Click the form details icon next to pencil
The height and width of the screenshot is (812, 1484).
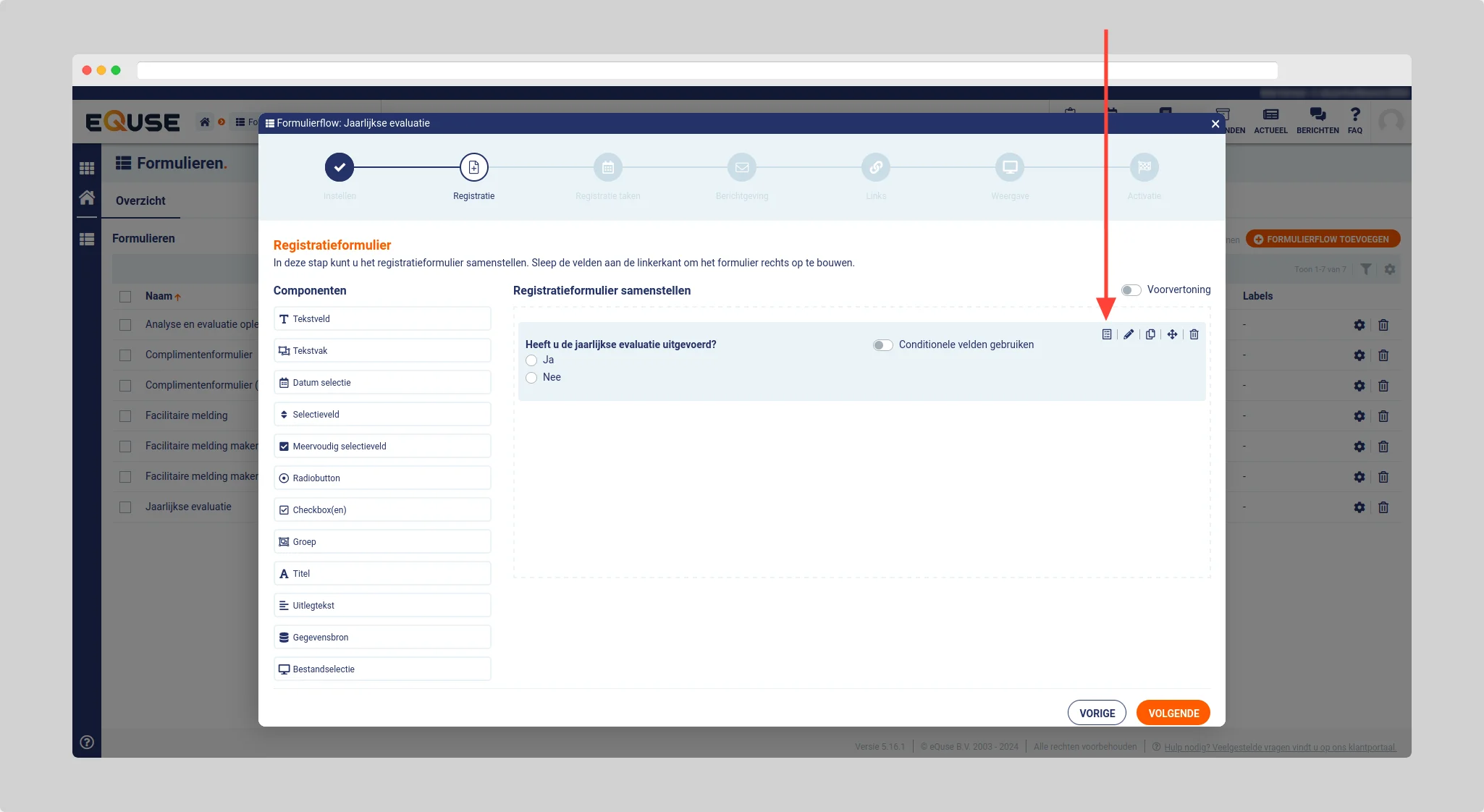pos(1107,334)
